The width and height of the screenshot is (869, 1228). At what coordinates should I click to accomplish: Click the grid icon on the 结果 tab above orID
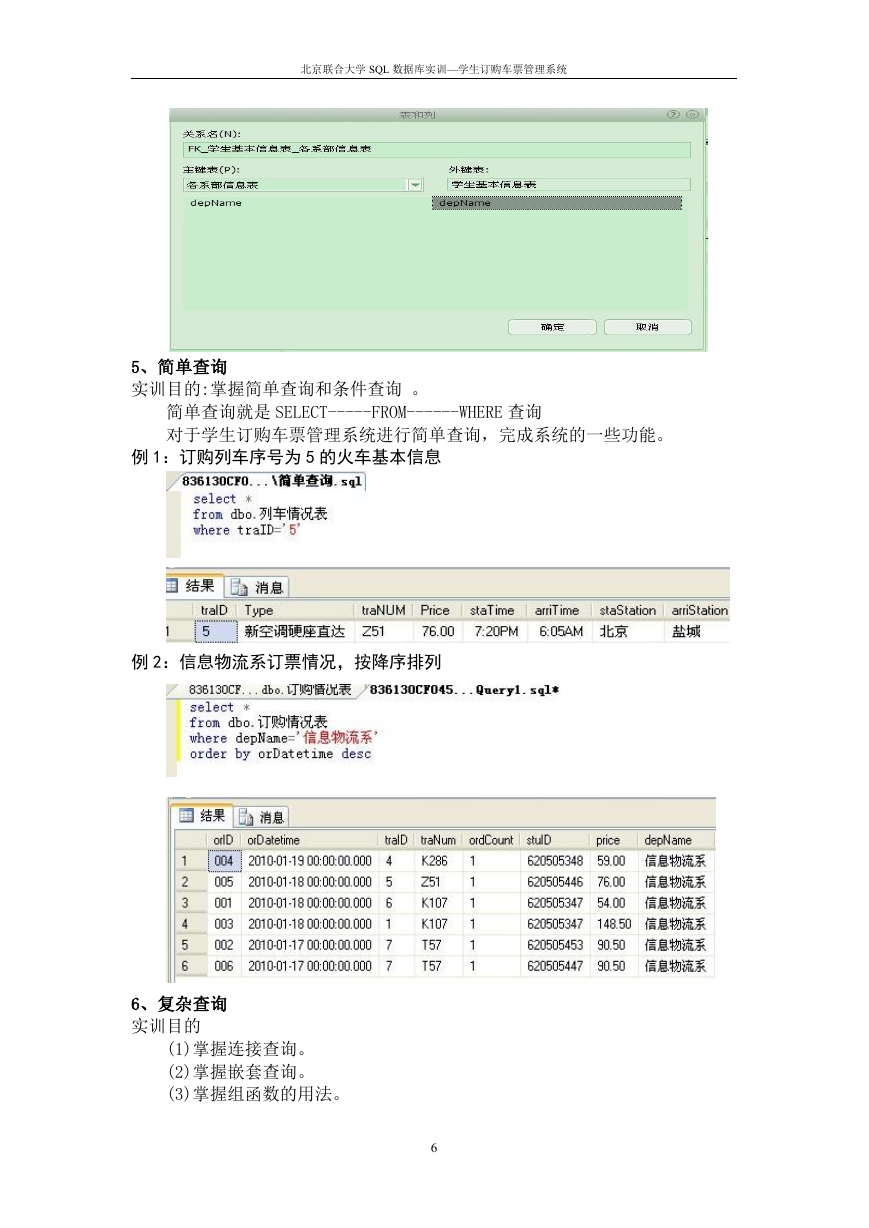tap(186, 815)
